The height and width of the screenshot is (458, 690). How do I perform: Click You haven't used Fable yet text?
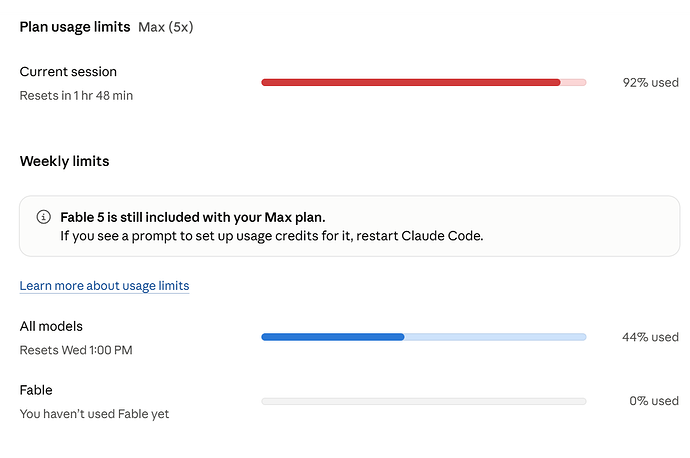[x=94, y=414]
